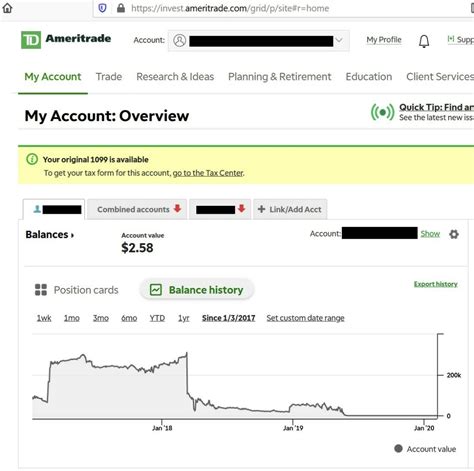The image size is (474, 471).
Task: Select the second redacted account tab
Action: [x=220, y=209]
